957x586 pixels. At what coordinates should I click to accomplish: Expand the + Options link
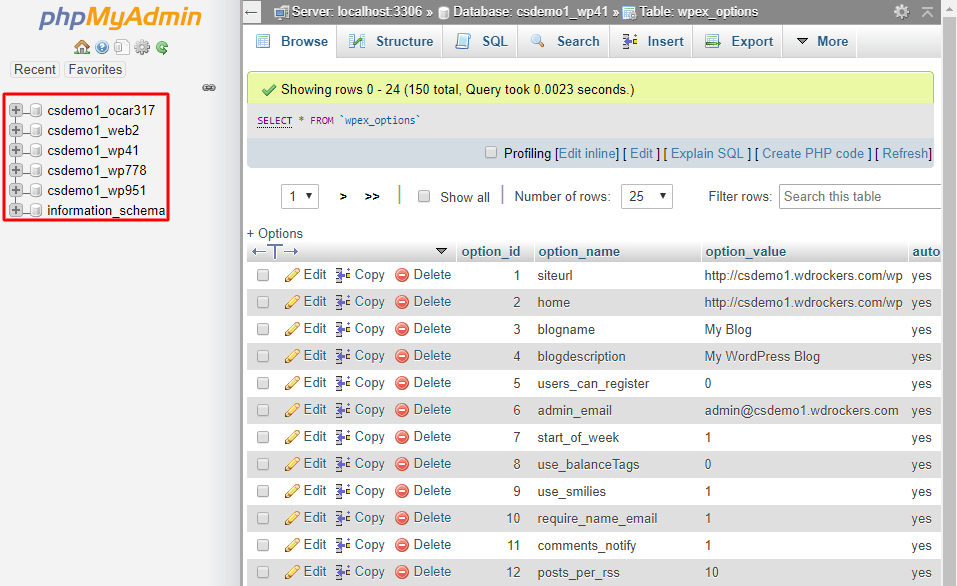tap(275, 233)
